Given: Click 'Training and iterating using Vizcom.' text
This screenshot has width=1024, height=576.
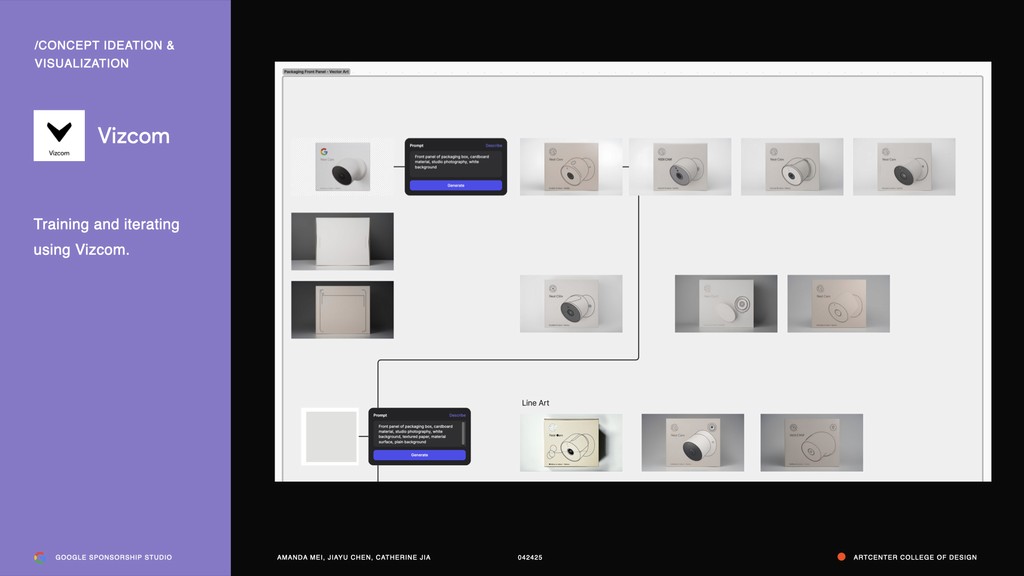Looking at the screenshot, I should 106,236.
